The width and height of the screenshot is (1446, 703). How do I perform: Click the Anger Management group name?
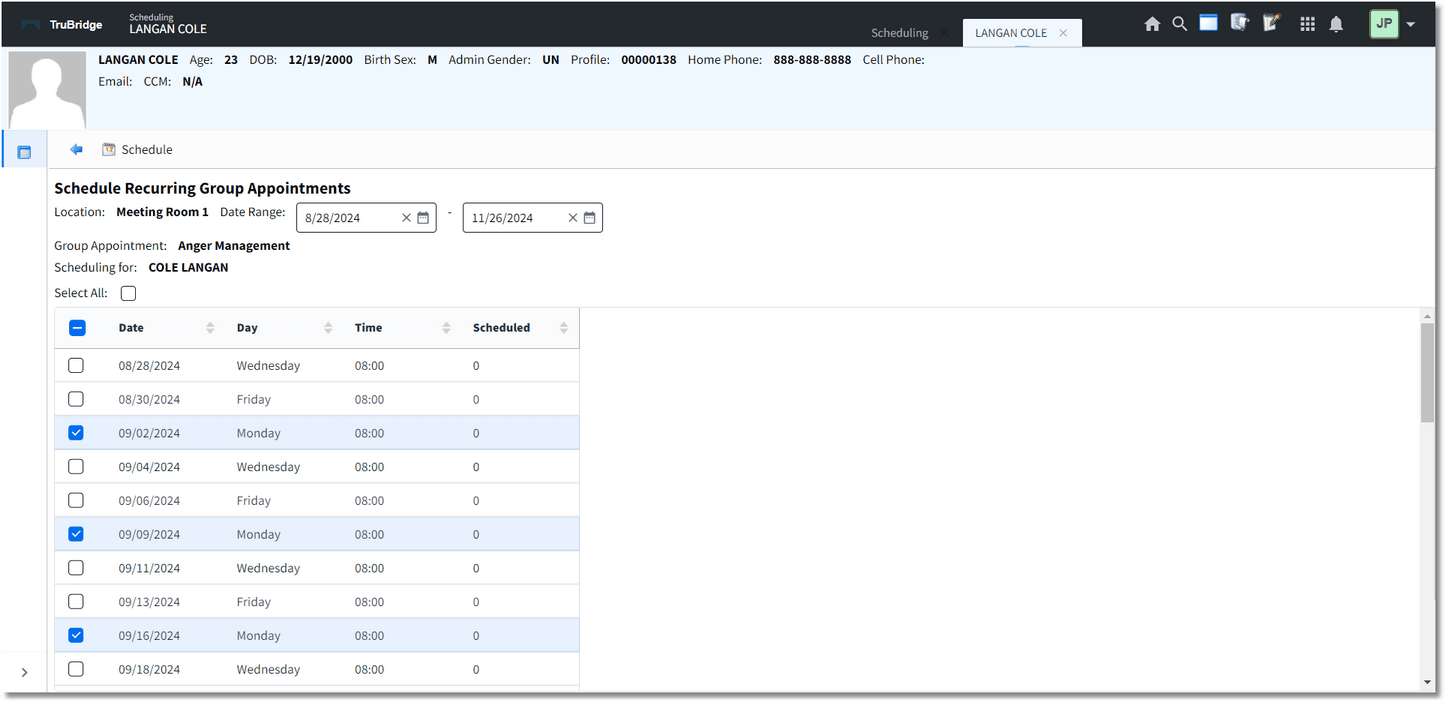(234, 246)
